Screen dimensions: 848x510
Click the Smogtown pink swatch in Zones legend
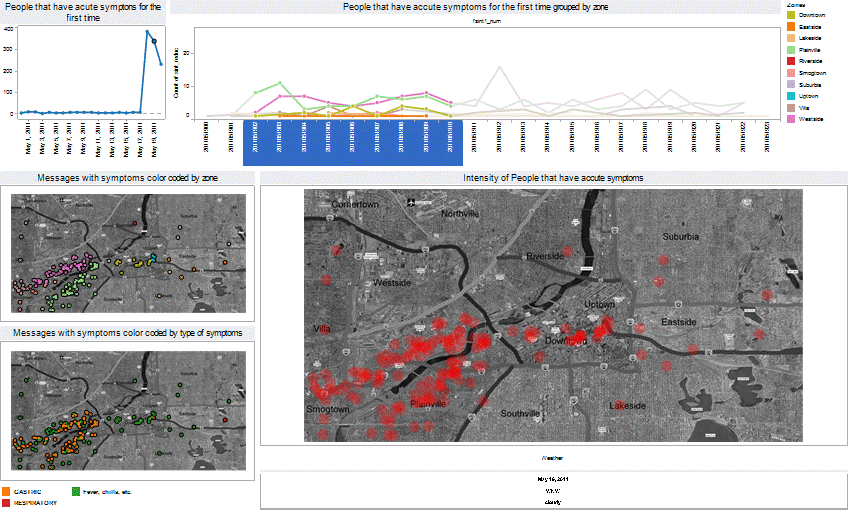point(791,73)
